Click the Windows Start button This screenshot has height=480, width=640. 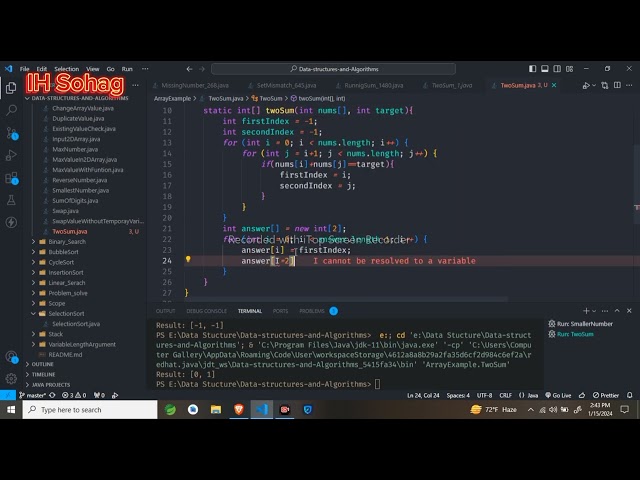point(11,409)
